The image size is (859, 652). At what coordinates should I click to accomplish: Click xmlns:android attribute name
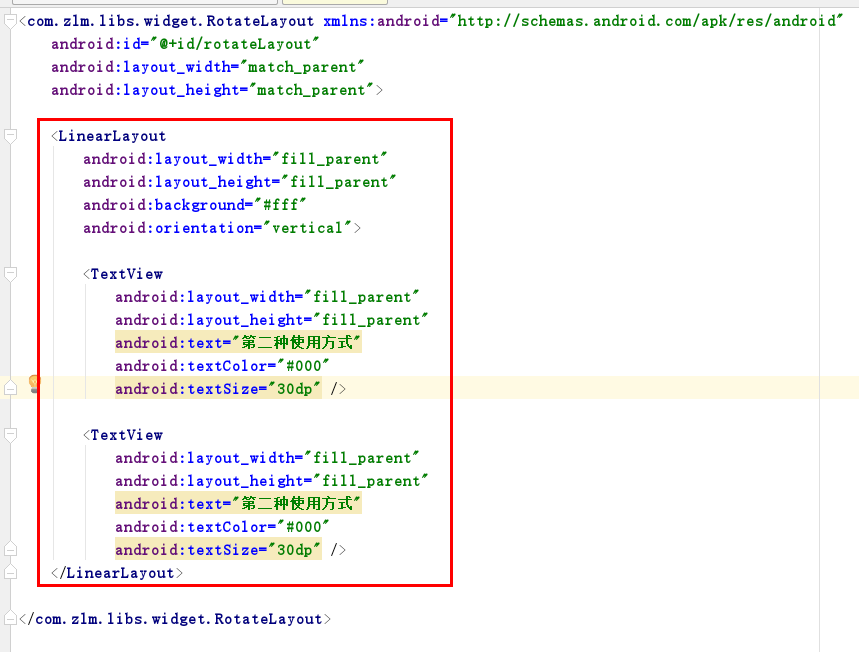click(x=381, y=21)
